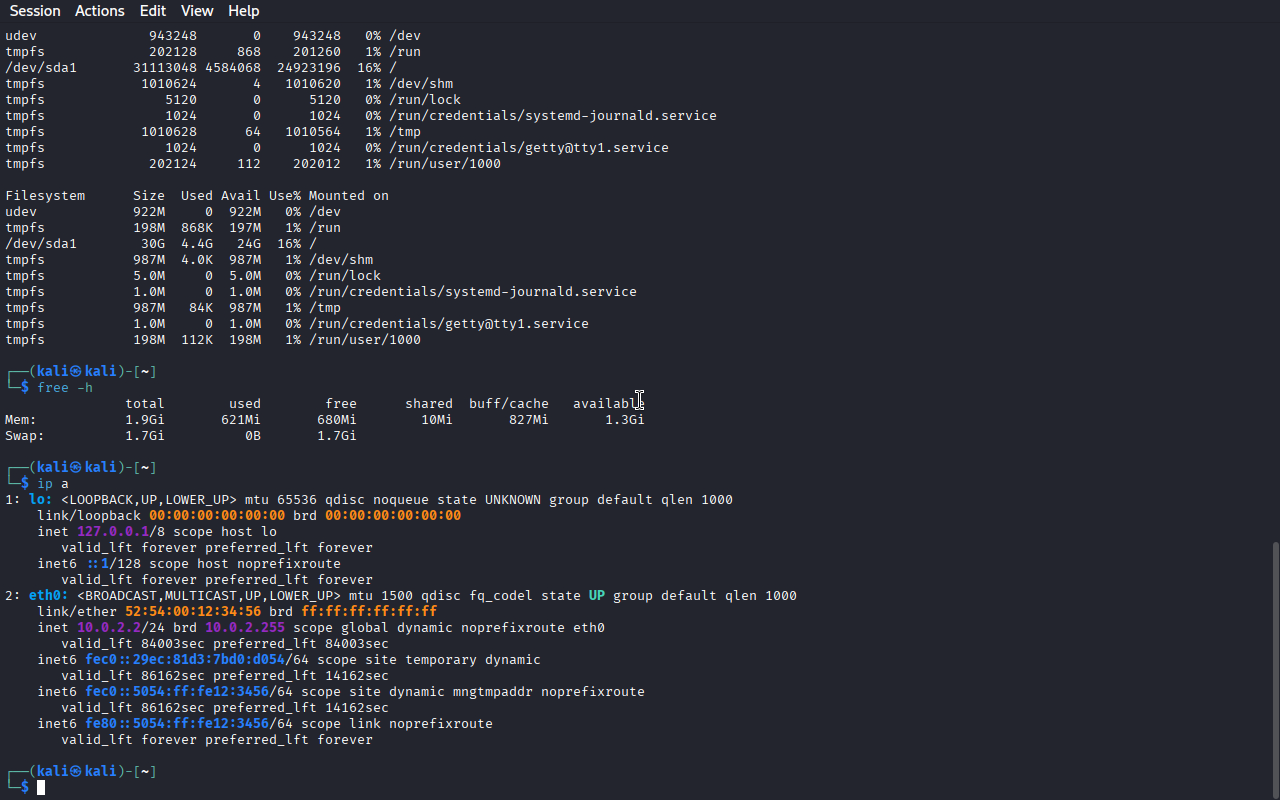
Task: Open the Session menu
Action: pyautogui.click(x=35, y=11)
